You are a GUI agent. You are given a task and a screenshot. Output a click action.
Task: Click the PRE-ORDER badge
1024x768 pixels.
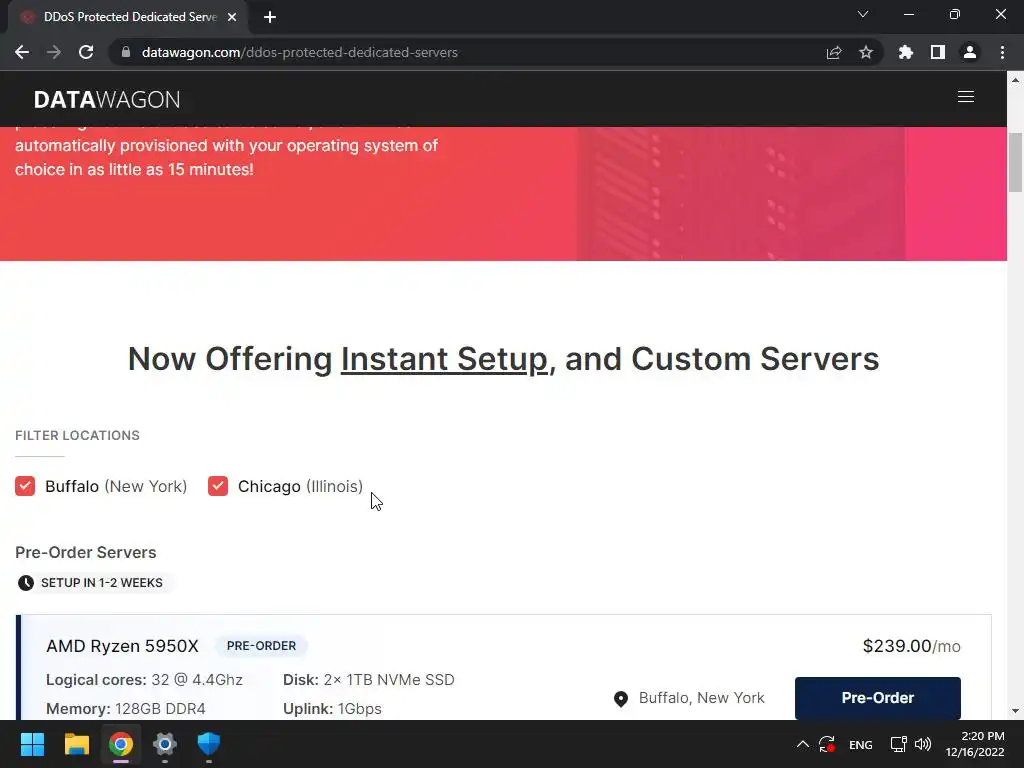tap(261, 646)
